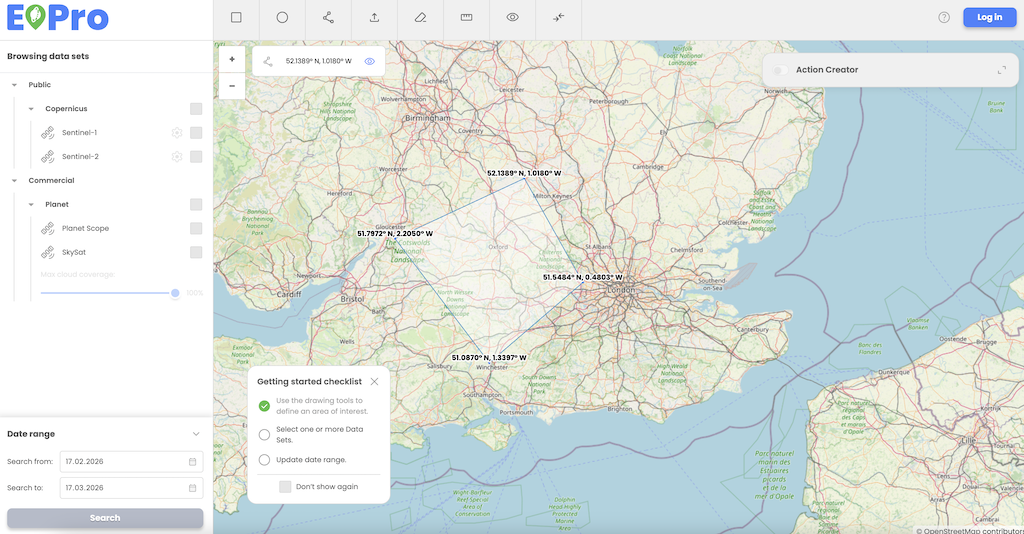Screen dimensions: 1024x534
Task: Zoom in on the map
Action: pyautogui.click(x=232, y=59)
